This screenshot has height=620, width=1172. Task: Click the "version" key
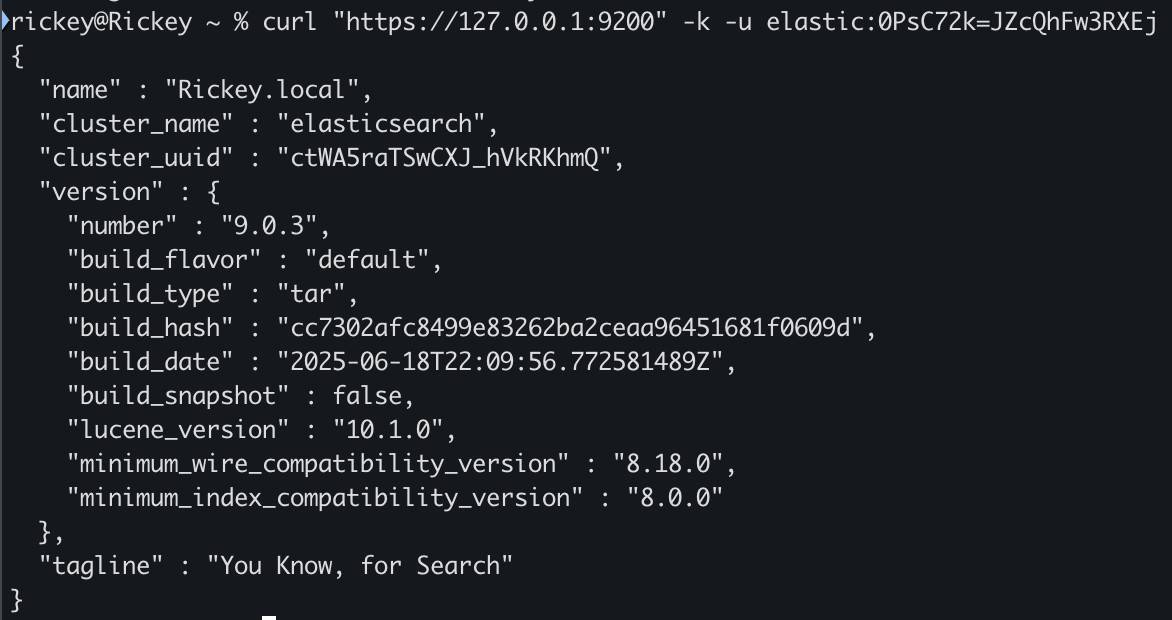(101, 191)
